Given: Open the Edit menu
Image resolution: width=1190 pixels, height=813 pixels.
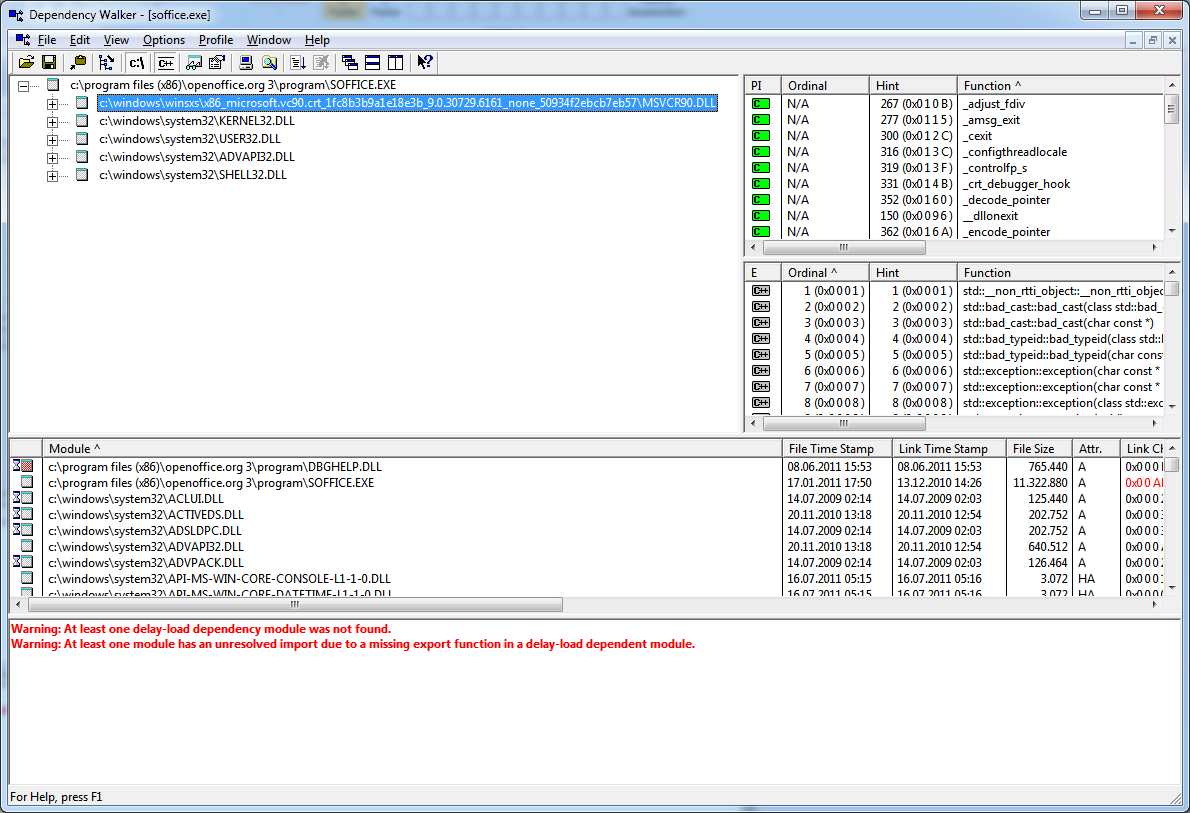Looking at the screenshot, I should coord(80,40).
